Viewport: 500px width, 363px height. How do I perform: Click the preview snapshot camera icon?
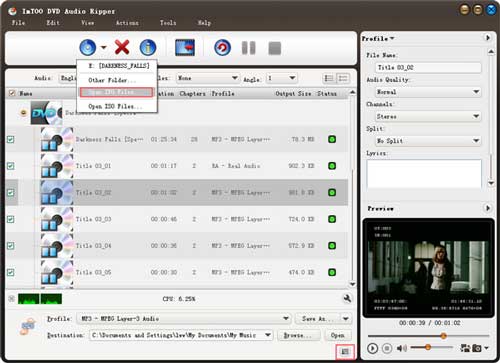[x=477, y=348]
